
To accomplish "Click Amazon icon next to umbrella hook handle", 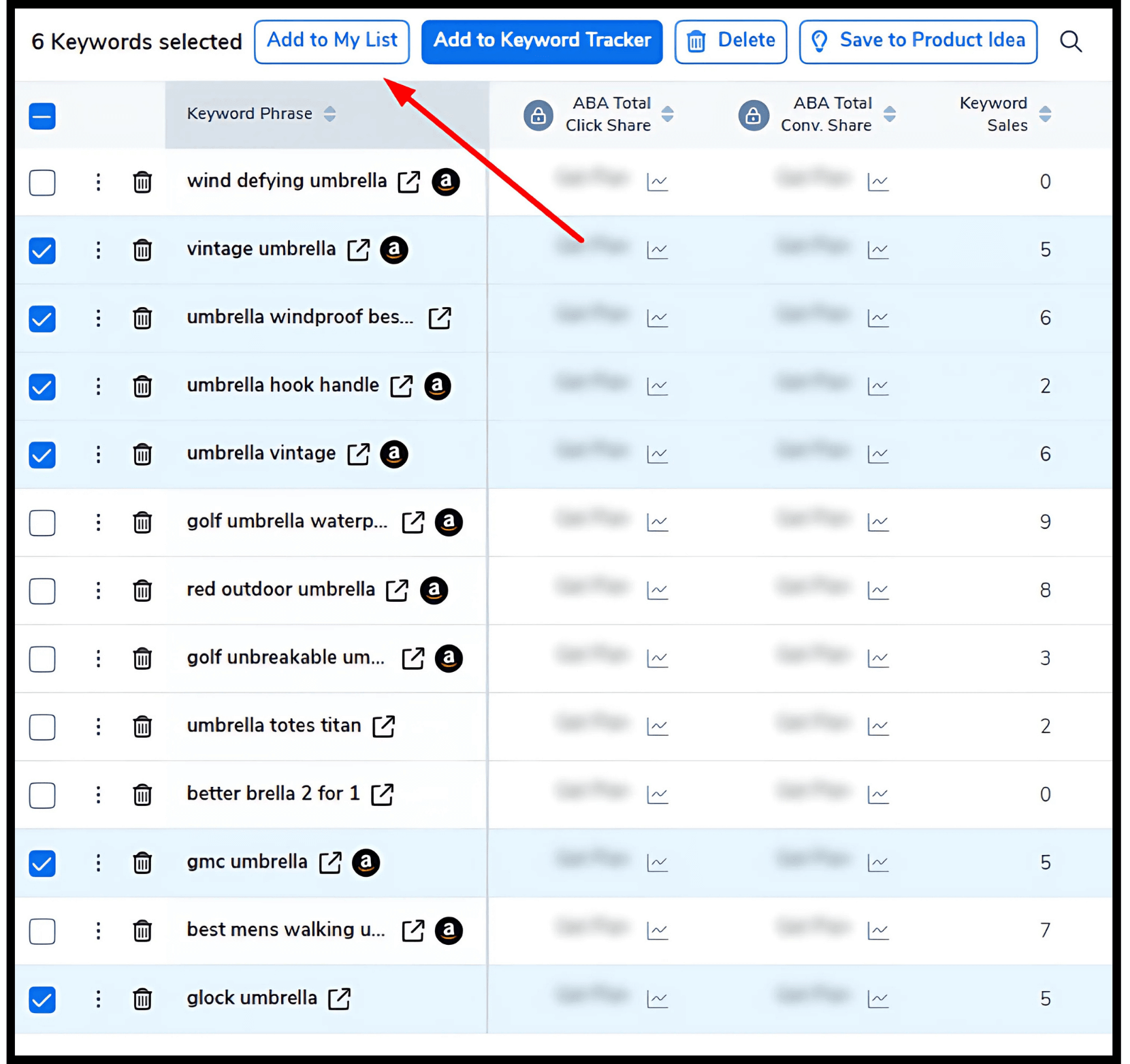I will click(x=438, y=386).
